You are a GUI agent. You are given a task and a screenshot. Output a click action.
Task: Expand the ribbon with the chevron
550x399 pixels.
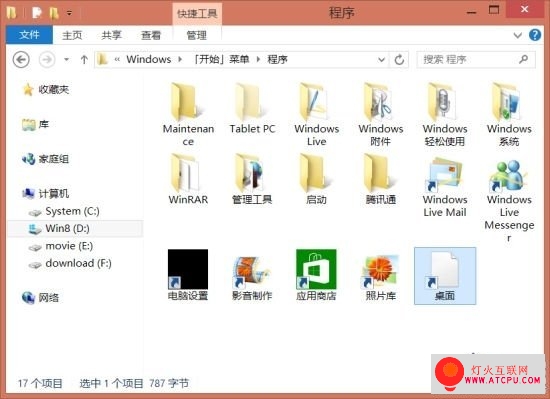pyautogui.click(x=517, y=35)
